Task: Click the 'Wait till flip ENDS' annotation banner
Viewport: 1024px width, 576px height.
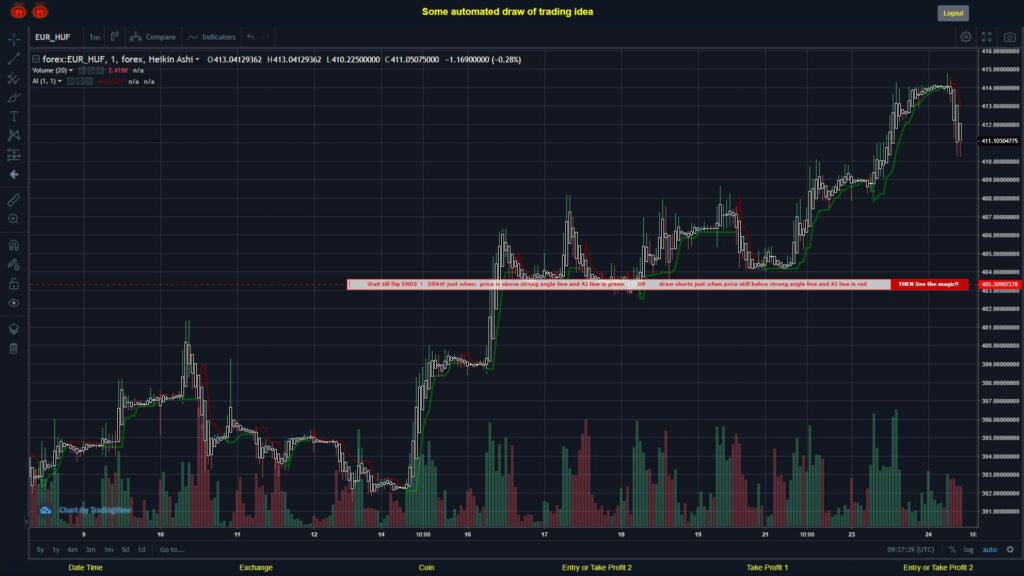Action: pos(618,285)
